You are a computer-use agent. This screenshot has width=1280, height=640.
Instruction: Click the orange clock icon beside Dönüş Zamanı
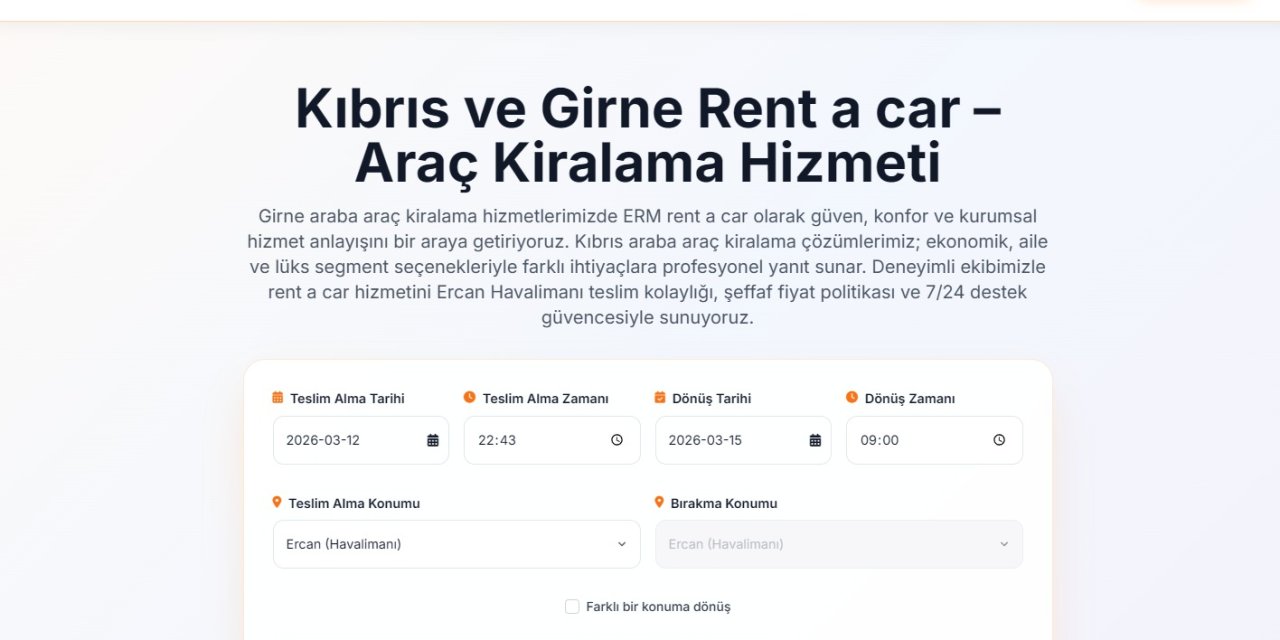pyautogui.click(x=851, y=397)
